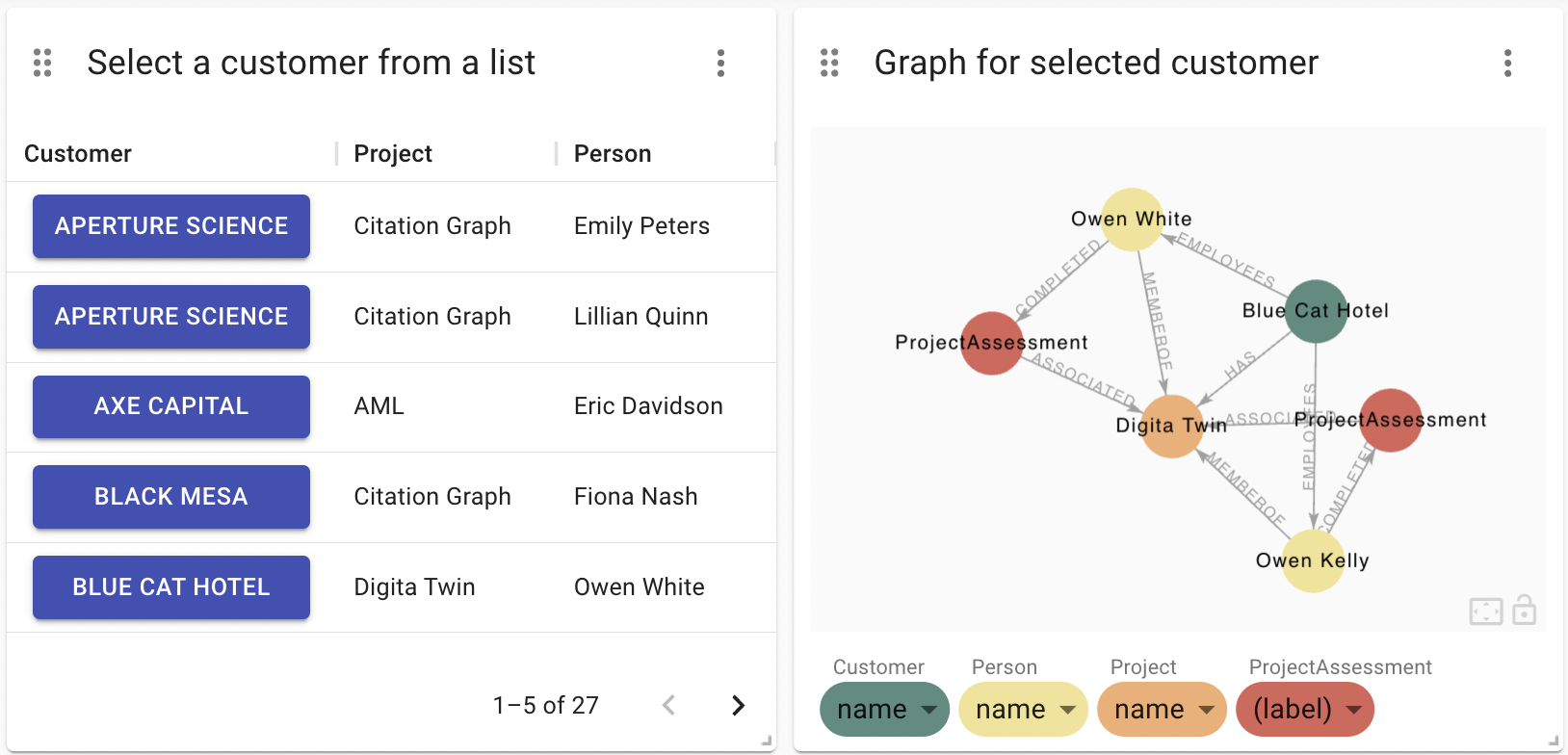Click the customer list resize corner handle
This screenshot has width=1568, height=755.
[768, 742]
